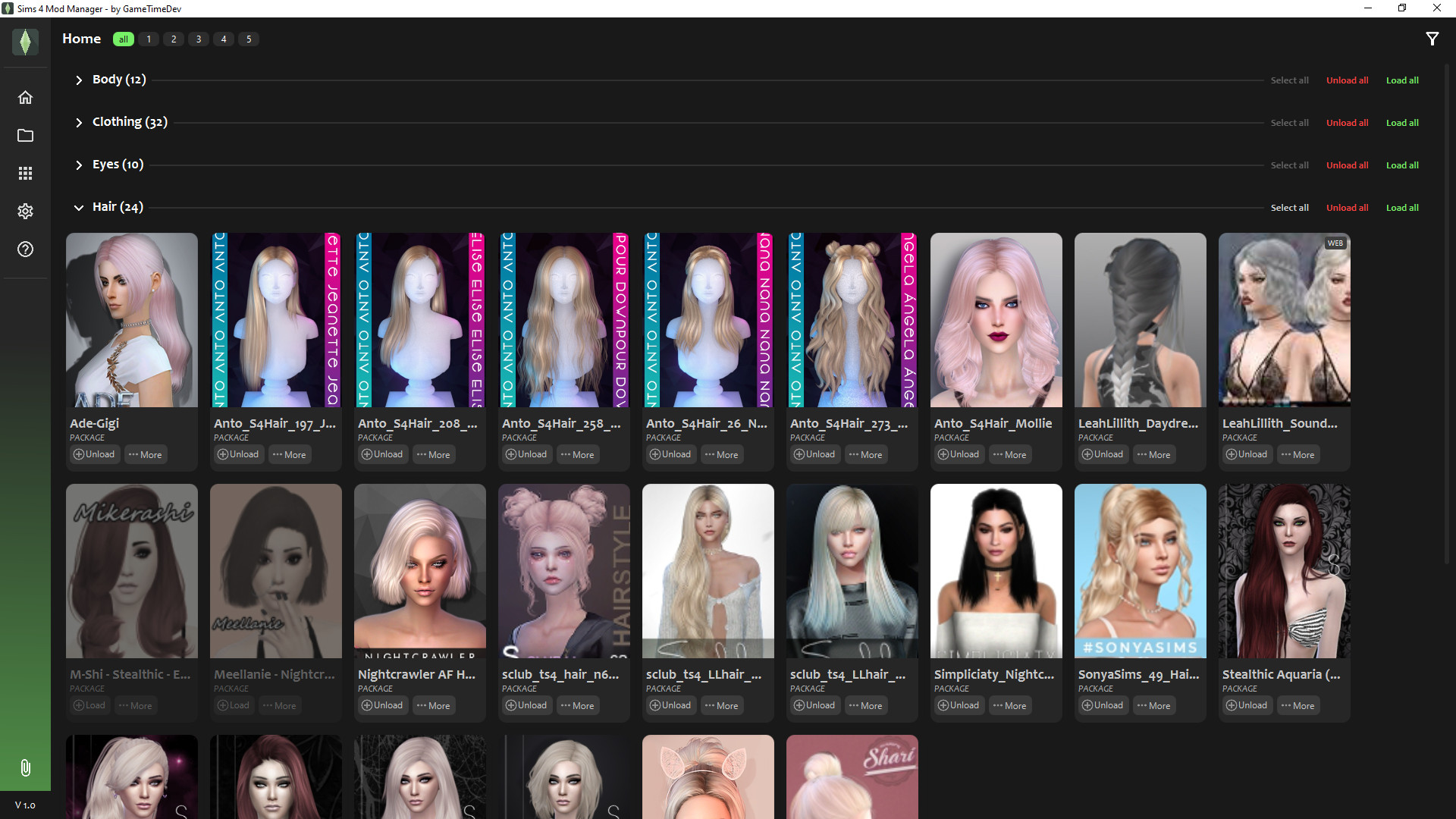Load the M-Shi Stealthic package
The image size is (1456, 819).
89,705
